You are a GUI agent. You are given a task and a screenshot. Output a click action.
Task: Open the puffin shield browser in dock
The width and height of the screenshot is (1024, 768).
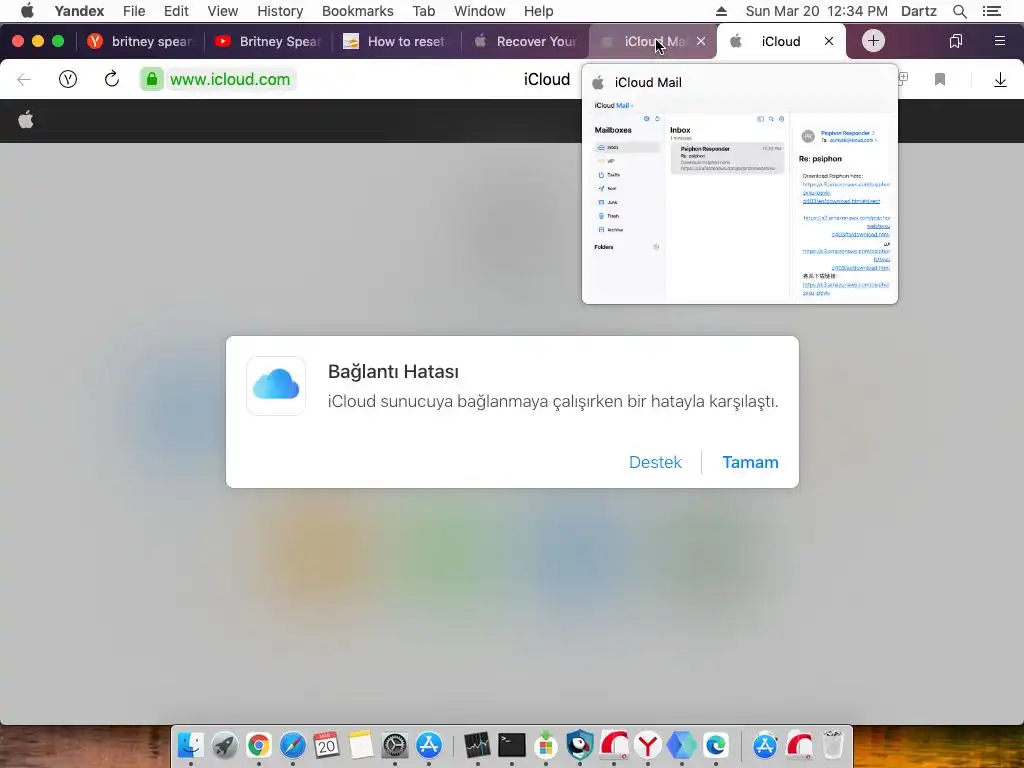coord(579,745)
